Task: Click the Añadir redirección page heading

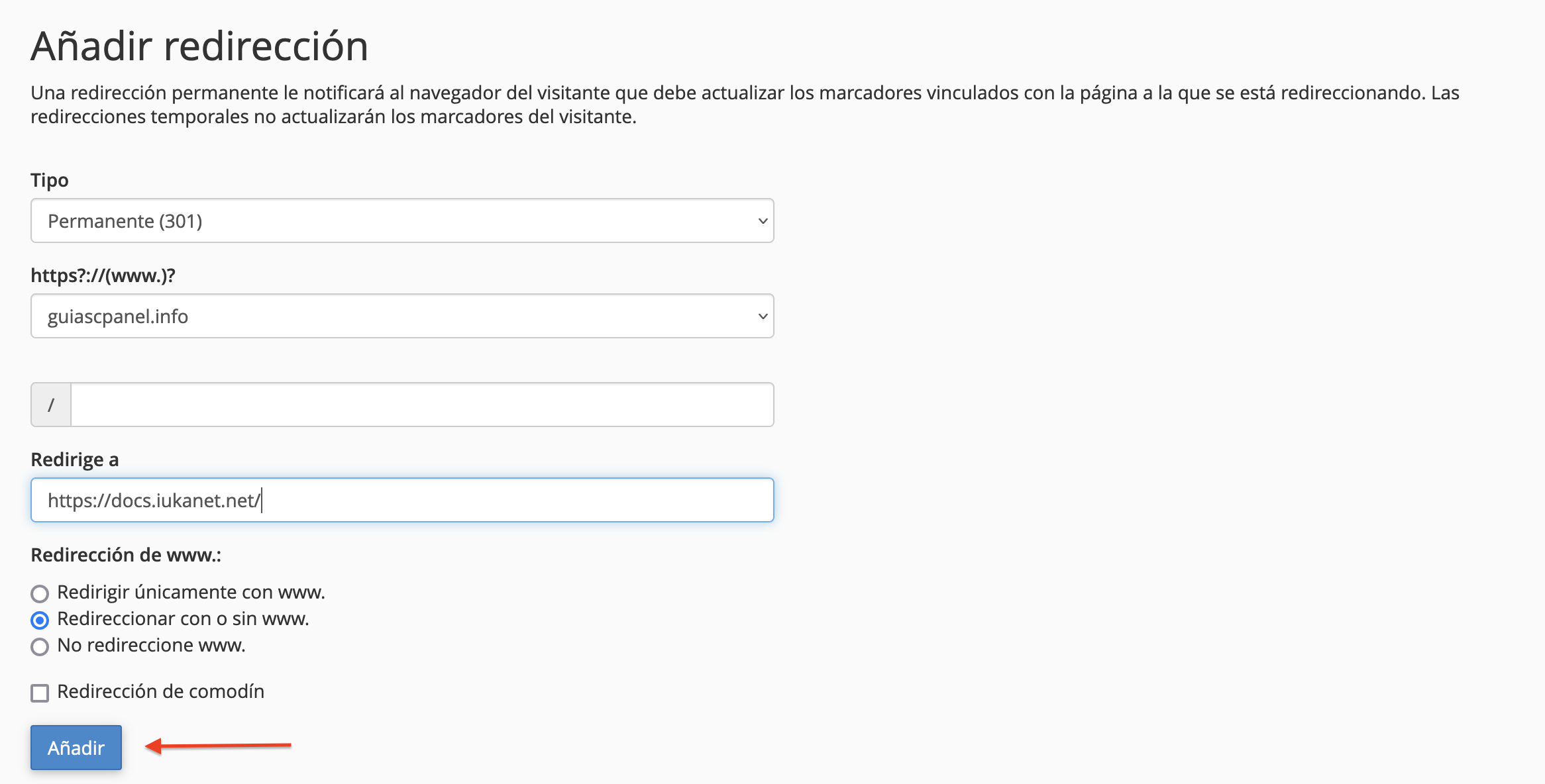Action: click(x=199, y=46)
